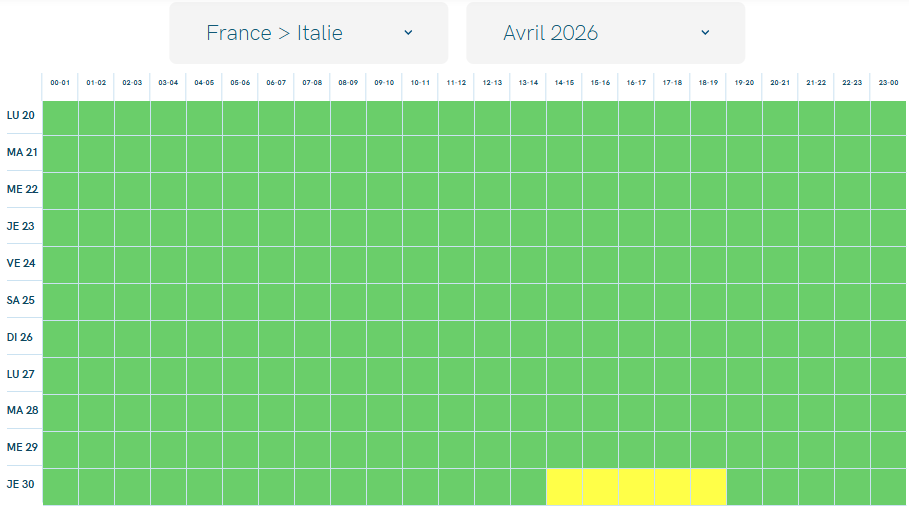Select the MA 21 row label

click(21, 152)
